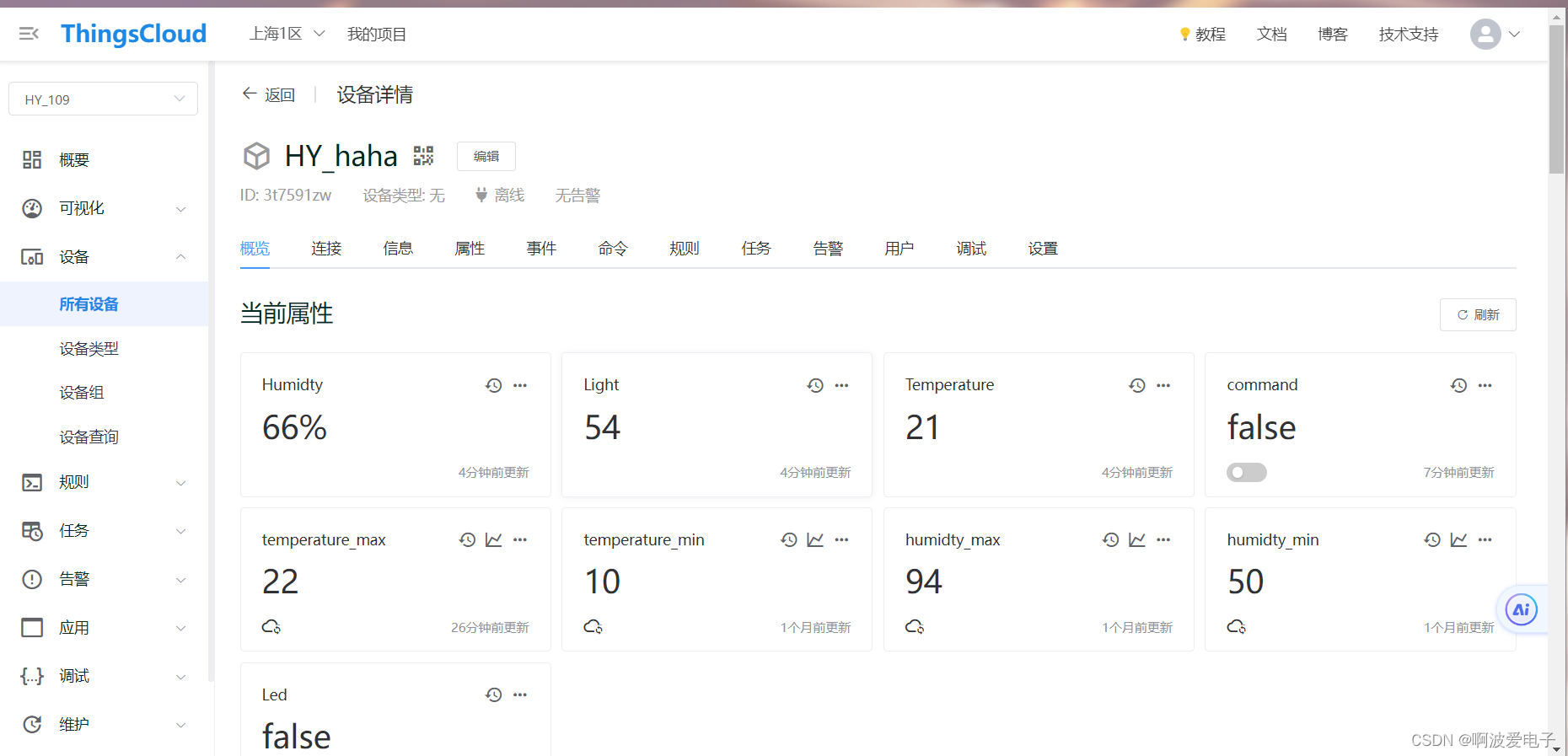
Task: Open more options on the Humidty card
Action: coord(520,385)
